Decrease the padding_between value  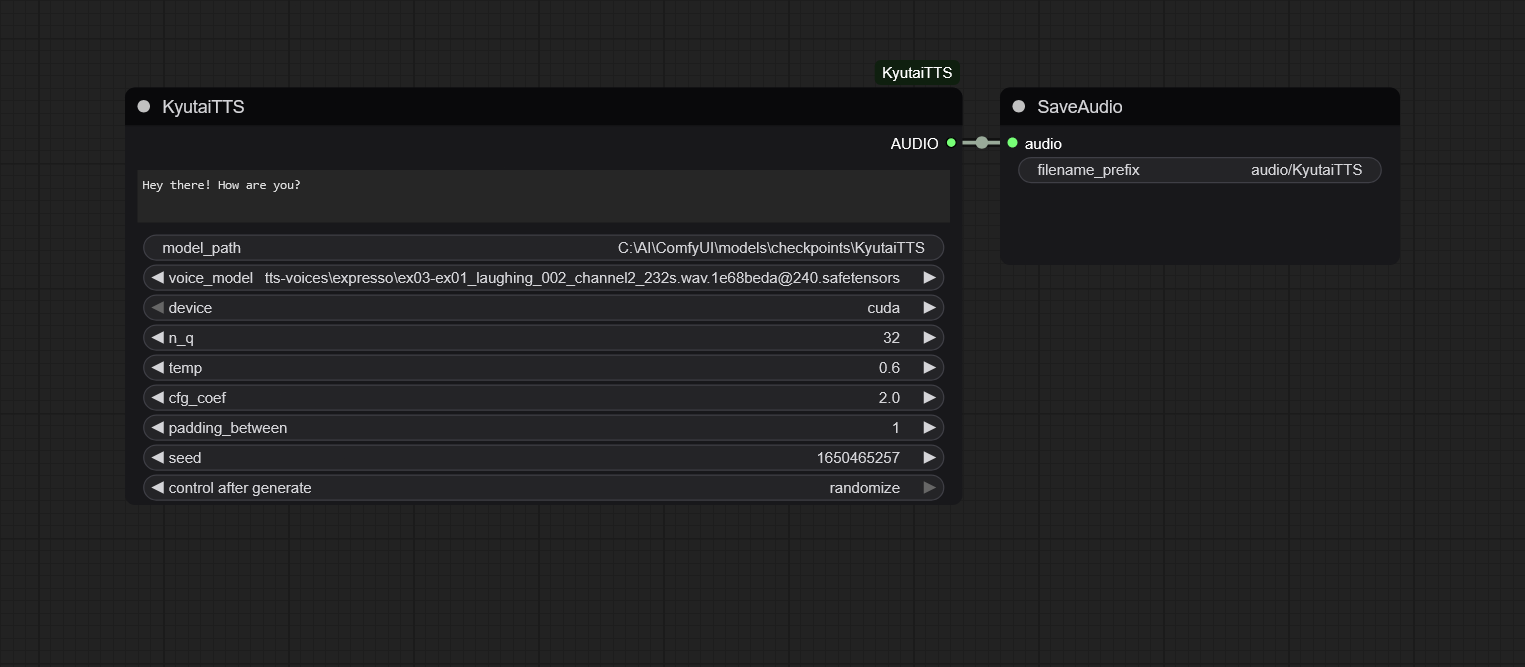click(x=157, y=428)
